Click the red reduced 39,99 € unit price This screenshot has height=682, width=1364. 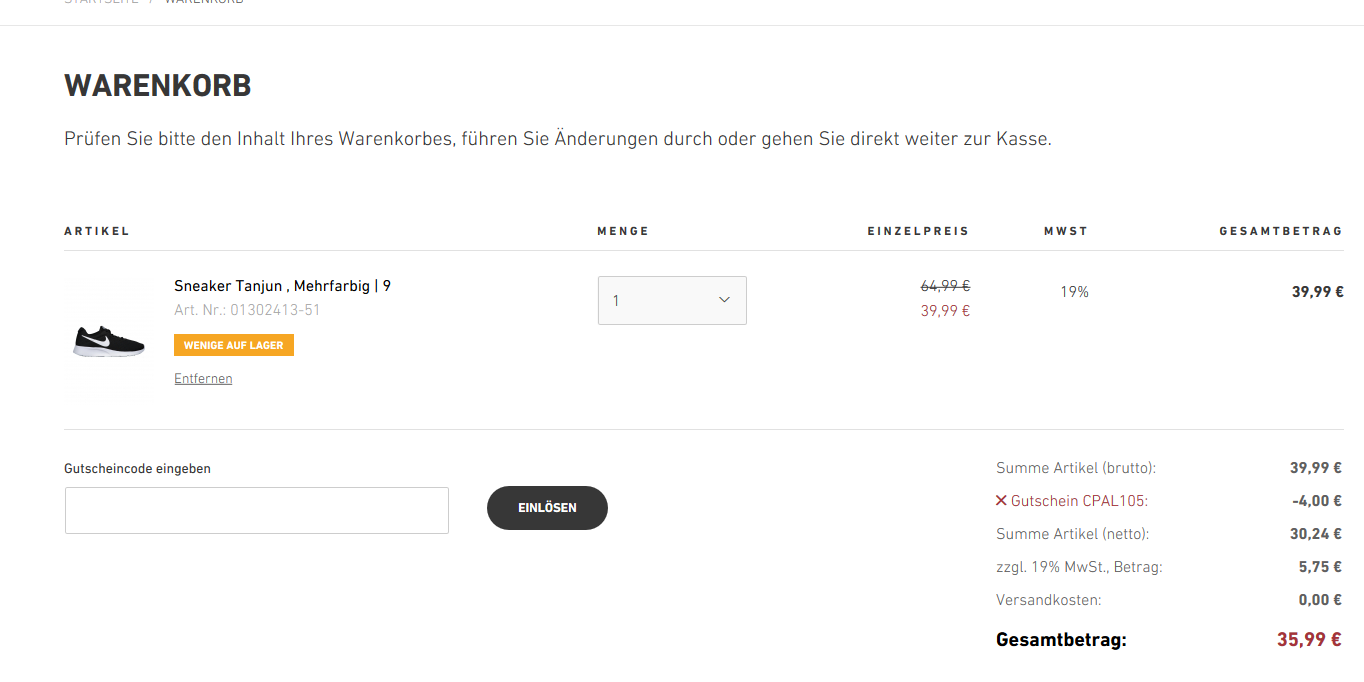(x=945, y=311)
